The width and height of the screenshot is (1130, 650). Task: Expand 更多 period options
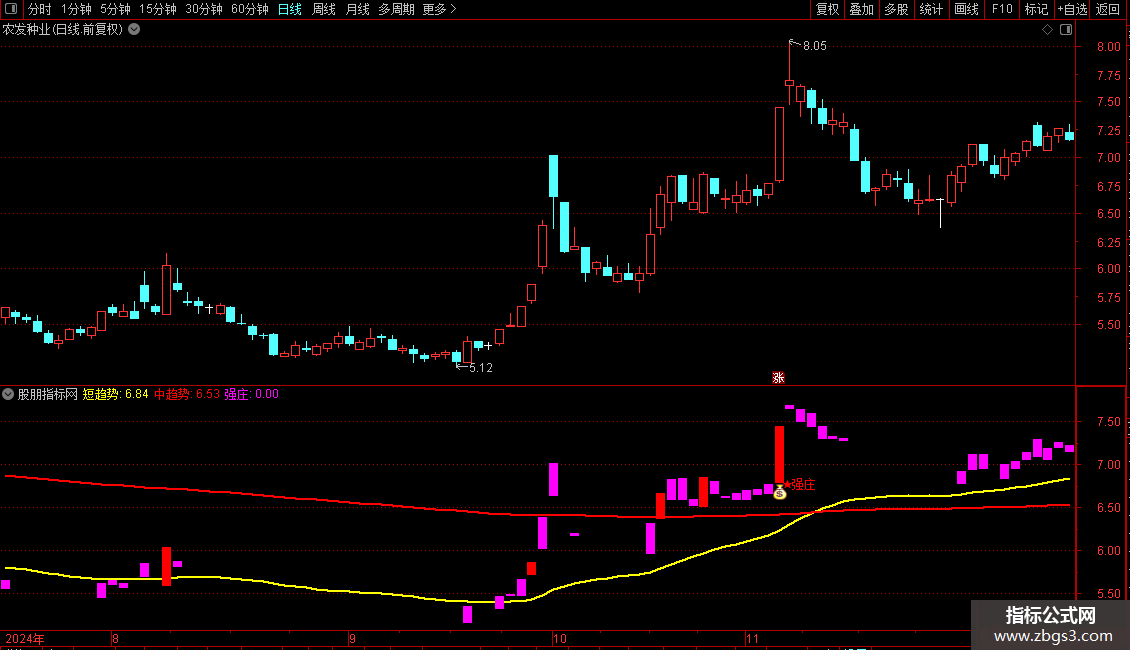[440, 9]
